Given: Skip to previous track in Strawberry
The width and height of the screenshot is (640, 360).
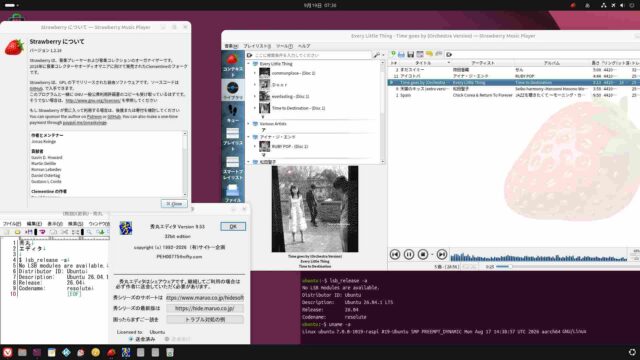Looking at the screenshot, I should tap(395, 254).
